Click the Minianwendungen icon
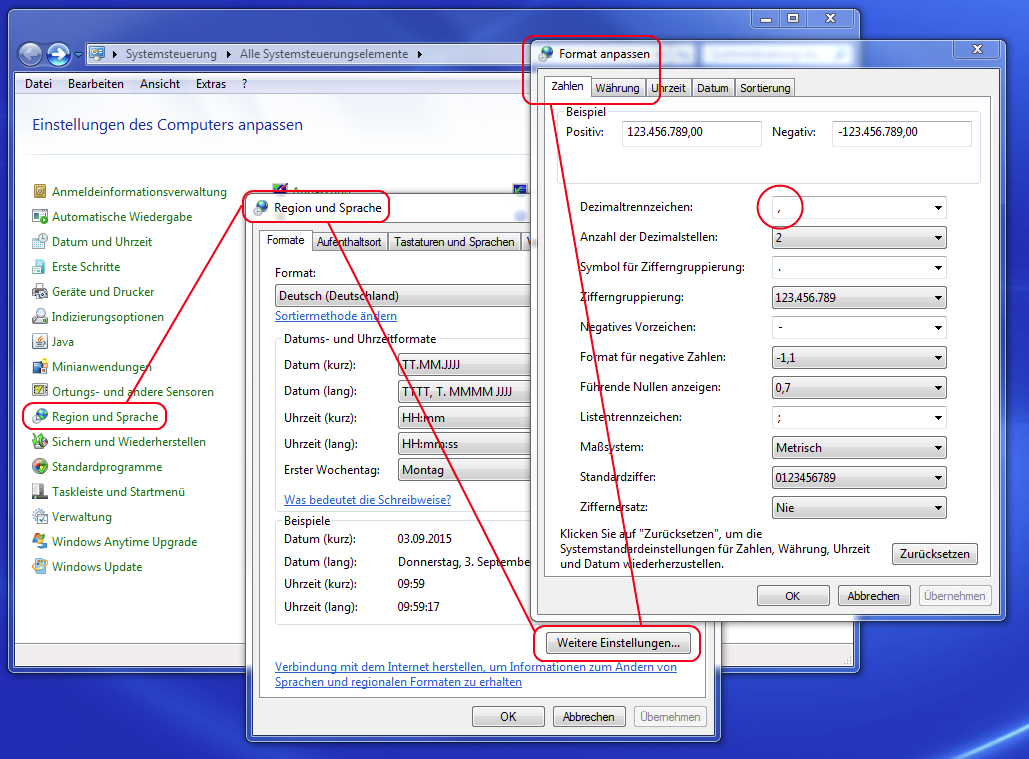1029x759 pixels. [40, 366]
